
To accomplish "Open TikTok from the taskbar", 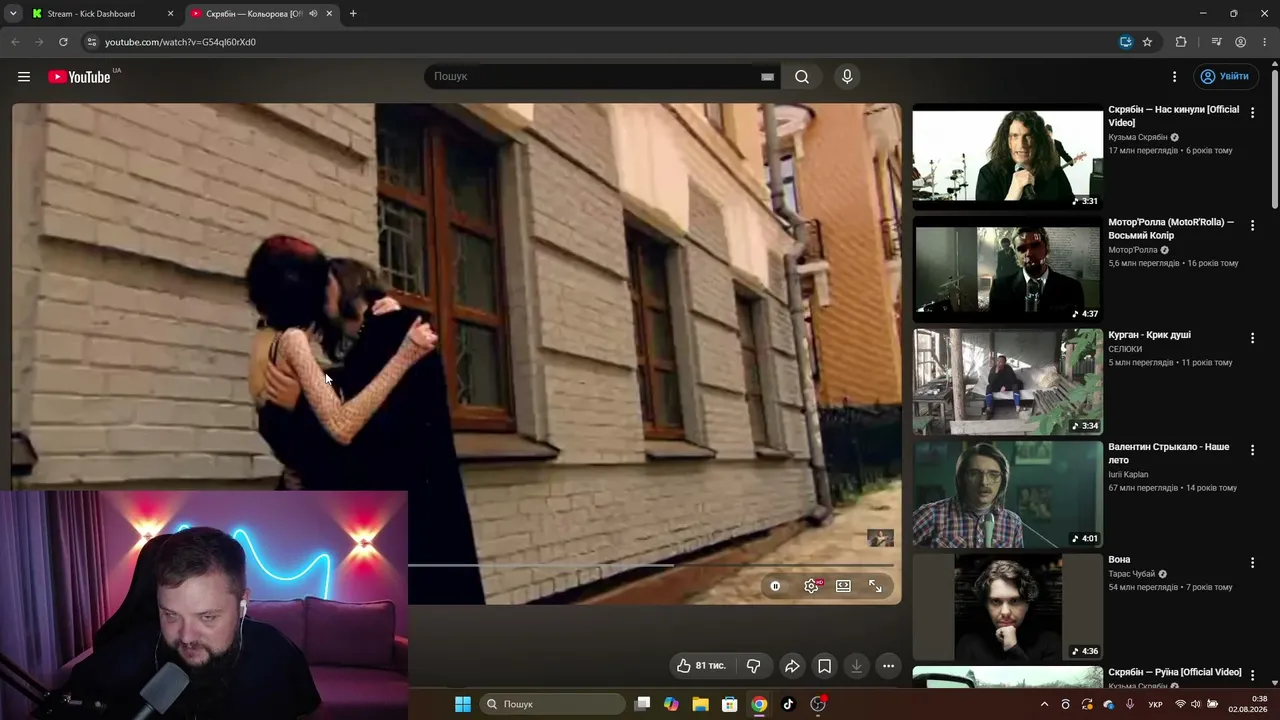I will [x=788, y=704].
